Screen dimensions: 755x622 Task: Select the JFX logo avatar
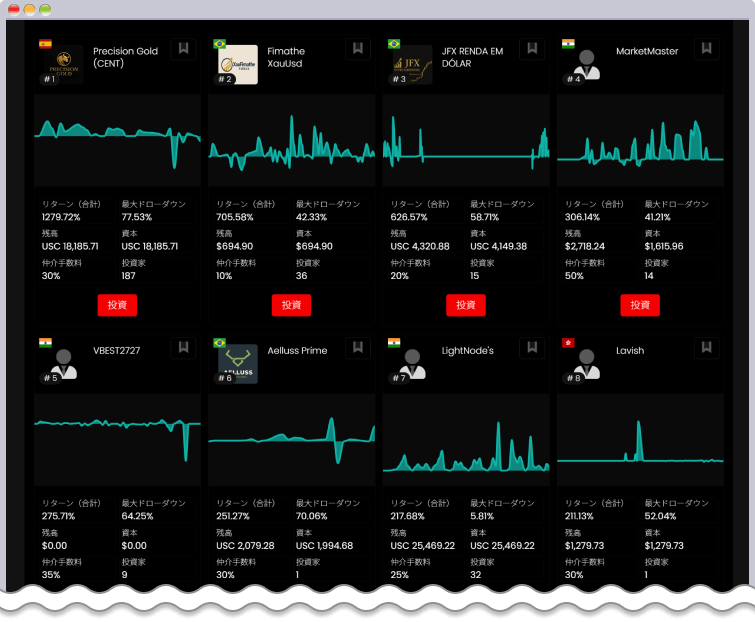click(413, 64)
